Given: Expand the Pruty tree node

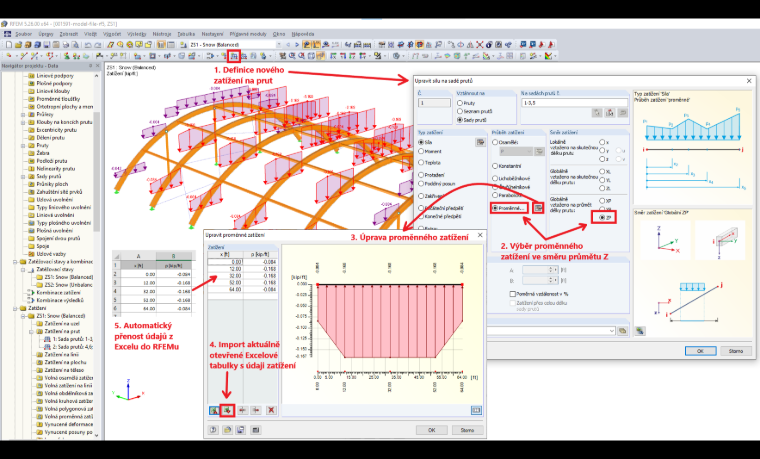Looking at the screenshot, I should (x=23, y=145).
